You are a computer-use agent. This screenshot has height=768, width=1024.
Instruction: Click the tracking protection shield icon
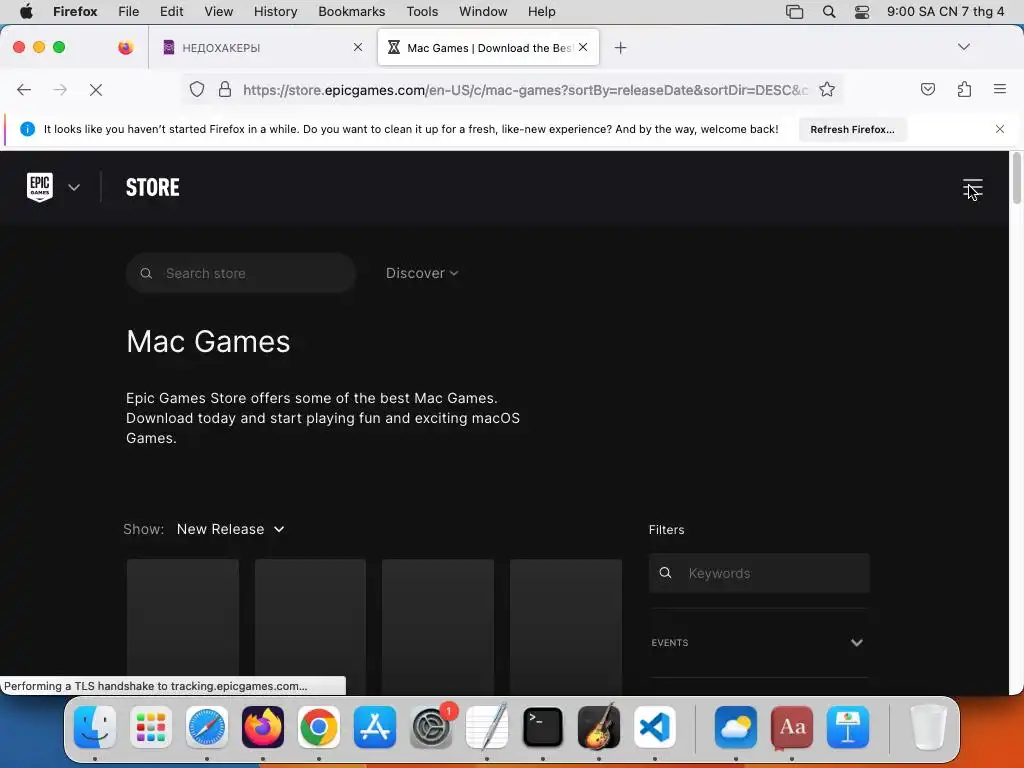[x=197, y=89]
